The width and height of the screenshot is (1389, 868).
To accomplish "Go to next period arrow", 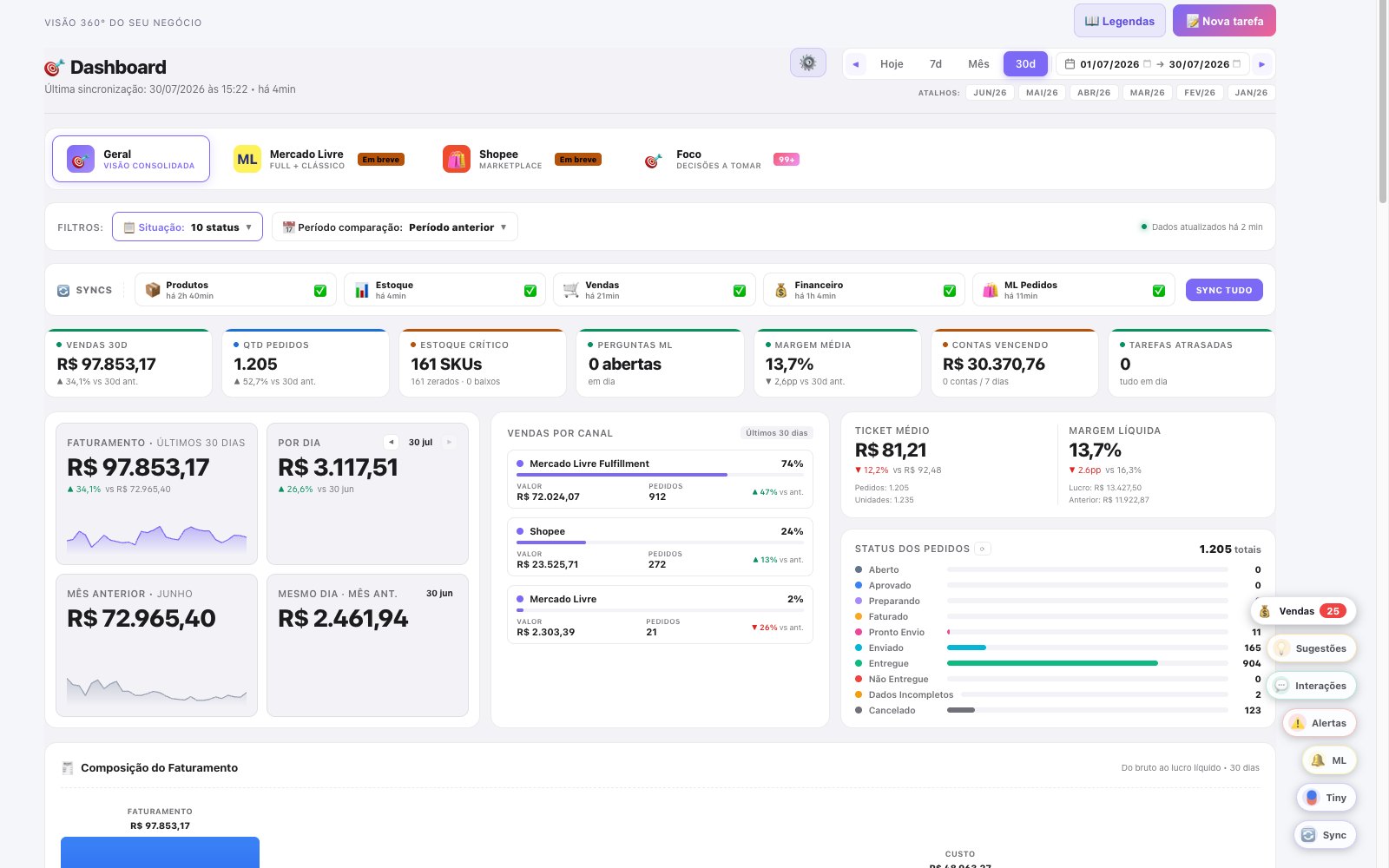I will pos(1261,64).
